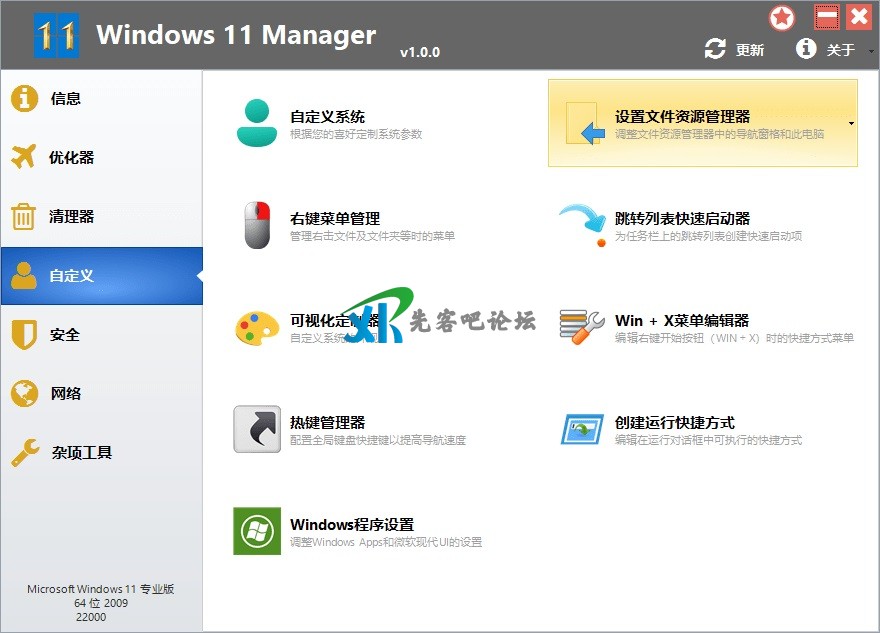880x633 pixels.
Task: Click the Windows 11 Manager logo
Action: pyautogui.click(x=56, y=36)
